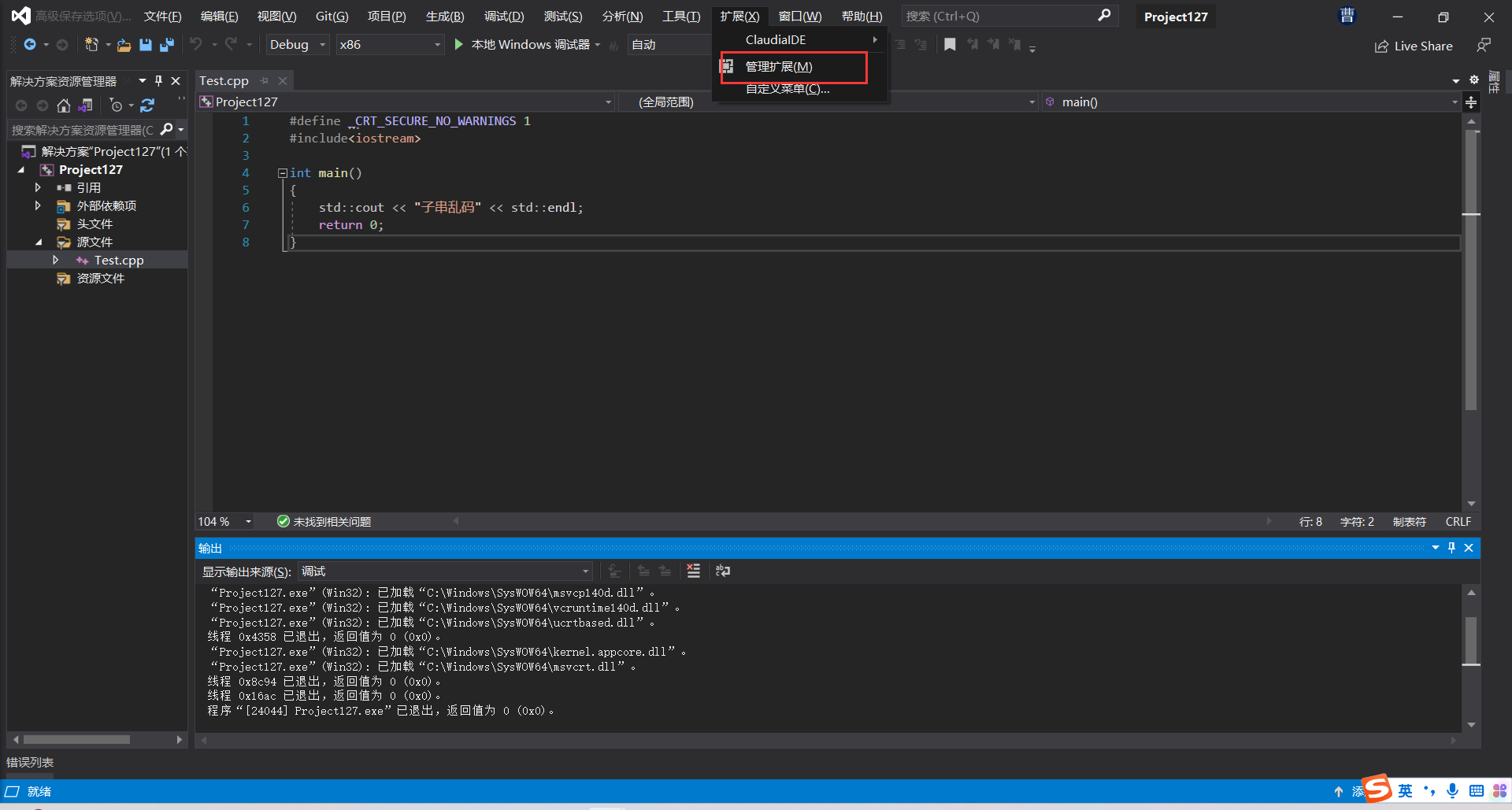
Task: Click the 未找到相关问题 status indicator
Action: tap(324, 522)
